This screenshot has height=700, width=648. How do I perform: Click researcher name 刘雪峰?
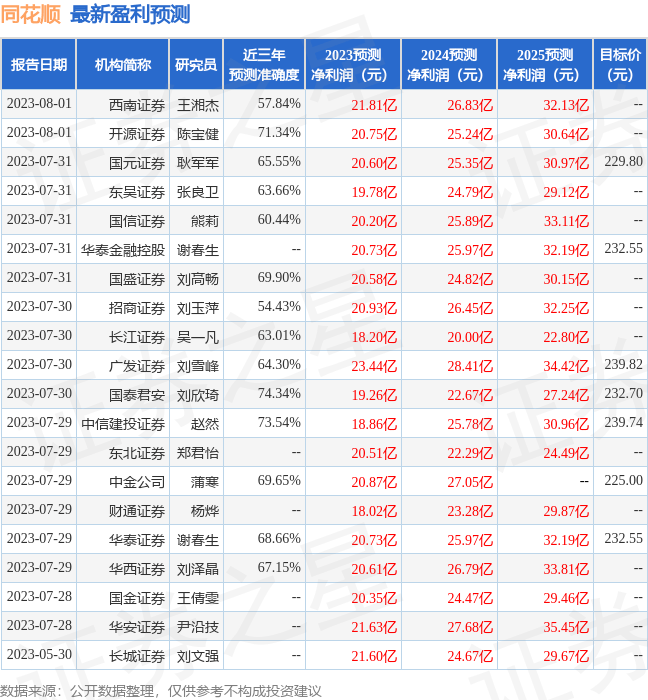198,367
